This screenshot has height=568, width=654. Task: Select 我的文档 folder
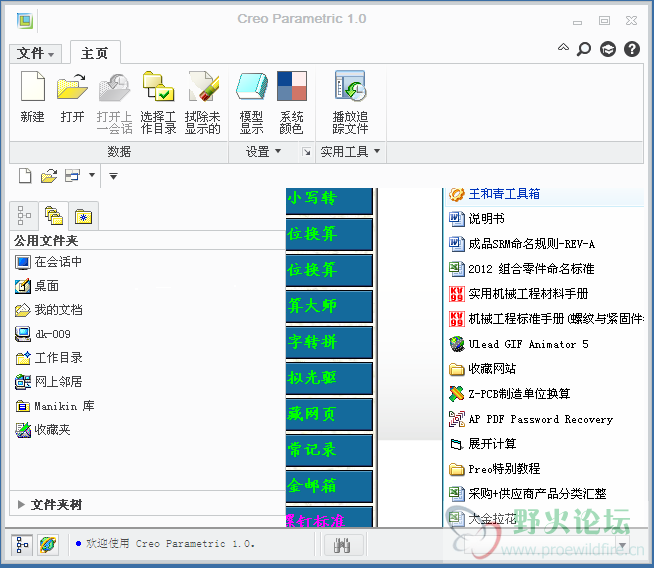pyautogui.click(x=49, y=310)
